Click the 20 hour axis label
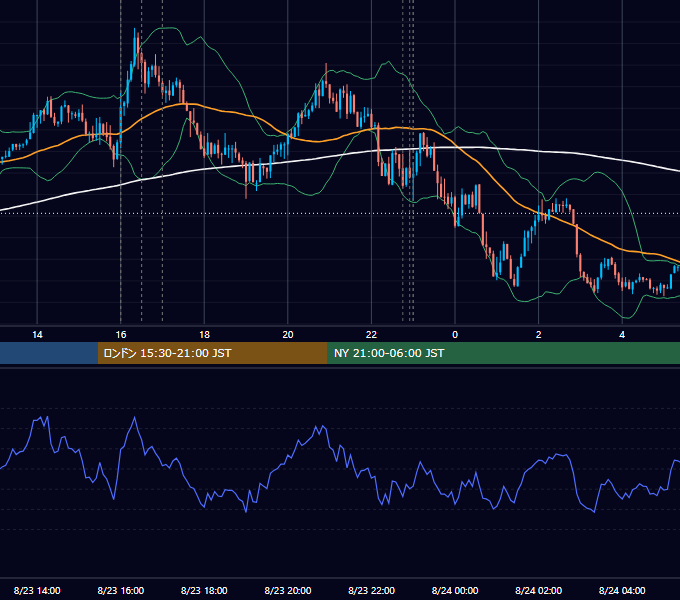The height and width of the screenshot is (600, 680). 288,335
